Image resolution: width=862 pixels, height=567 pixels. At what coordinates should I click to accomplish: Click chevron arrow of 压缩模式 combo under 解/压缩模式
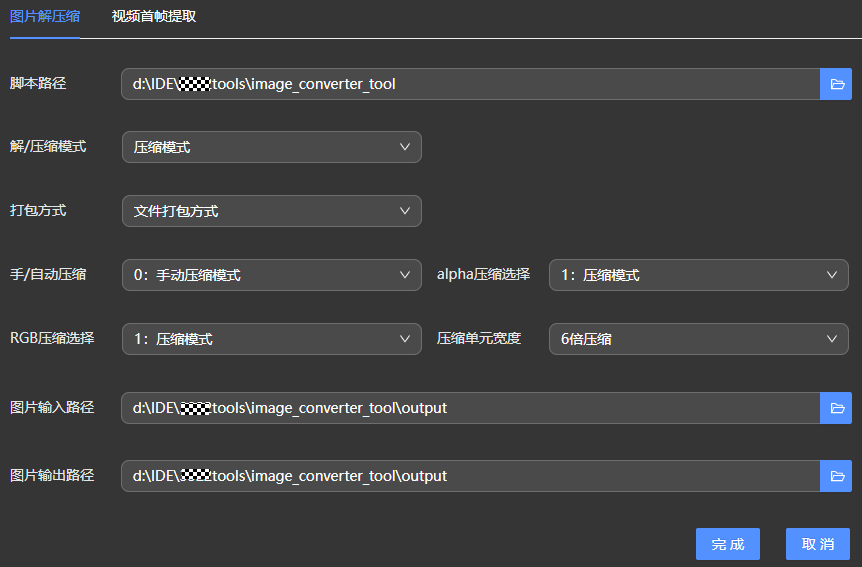coord(405,147)
